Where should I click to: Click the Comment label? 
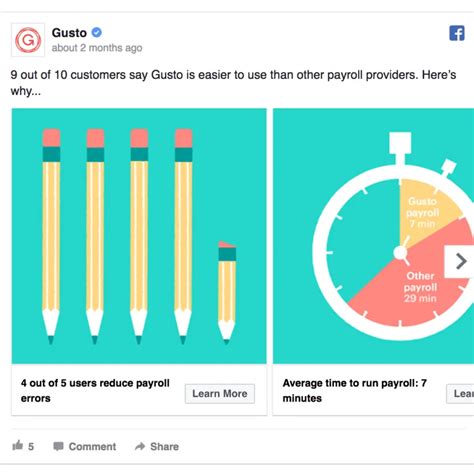point(92,446)
